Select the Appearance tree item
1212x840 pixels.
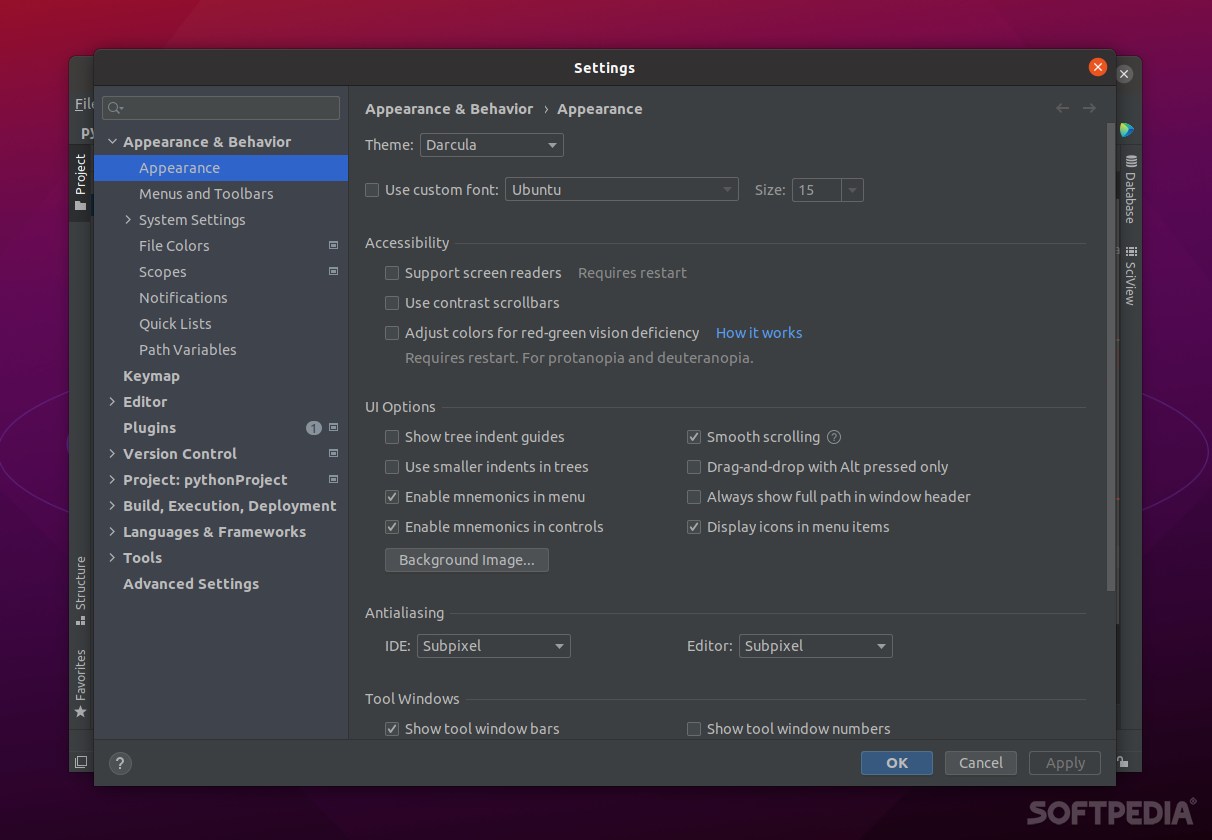(x=221, y=168)
